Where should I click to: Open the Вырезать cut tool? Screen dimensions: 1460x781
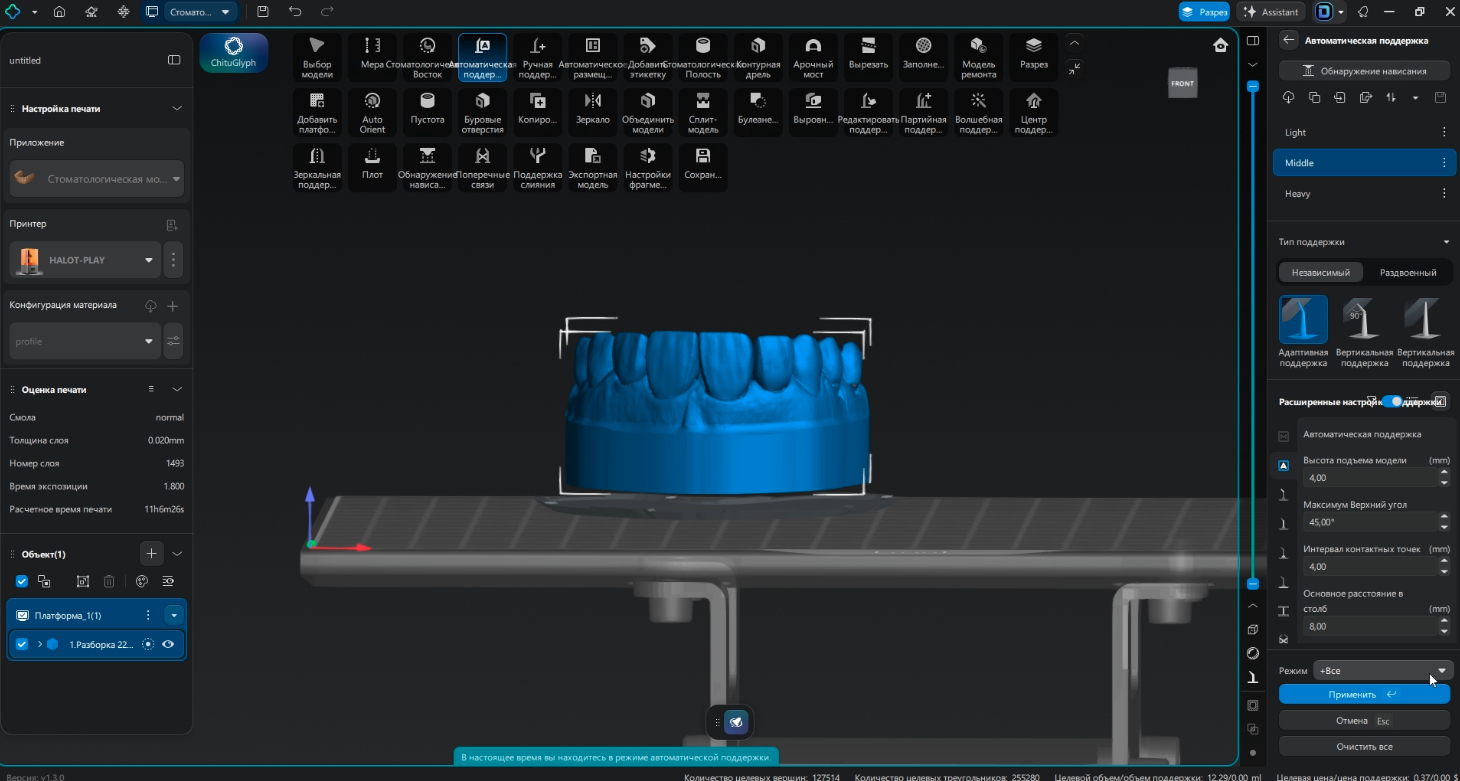click(868, 57)
